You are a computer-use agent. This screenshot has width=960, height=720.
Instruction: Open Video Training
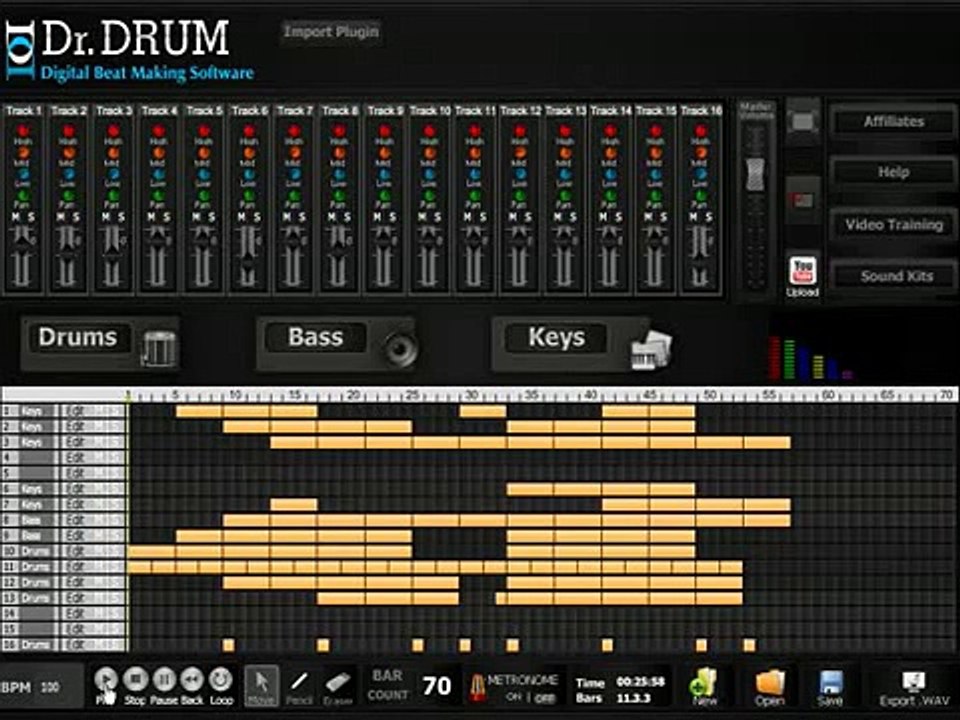[x=893, y=224]
